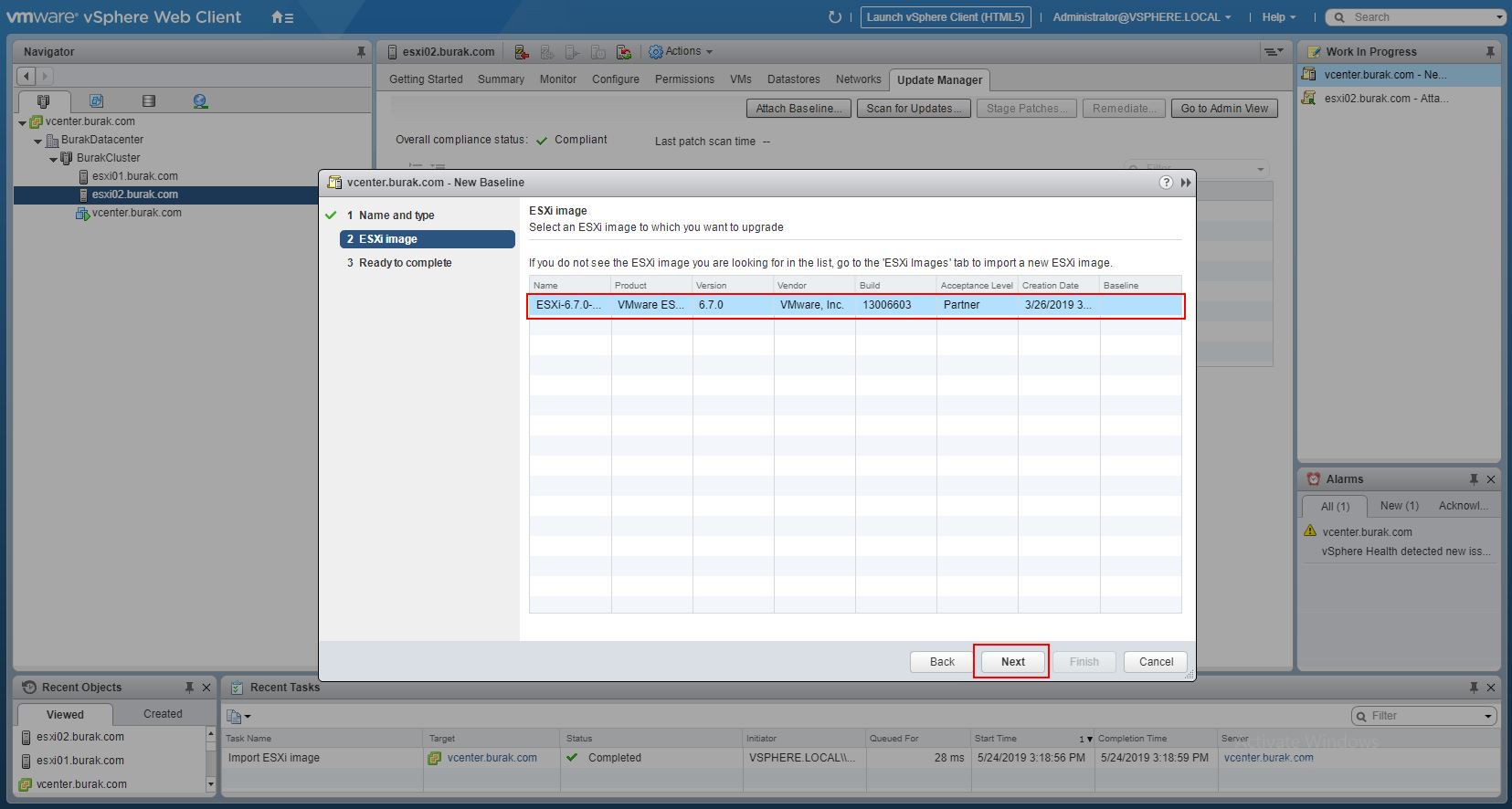
Task: Cancel the New Baseline wizard
Action: pyautogui.click(x=1156, y=662)
